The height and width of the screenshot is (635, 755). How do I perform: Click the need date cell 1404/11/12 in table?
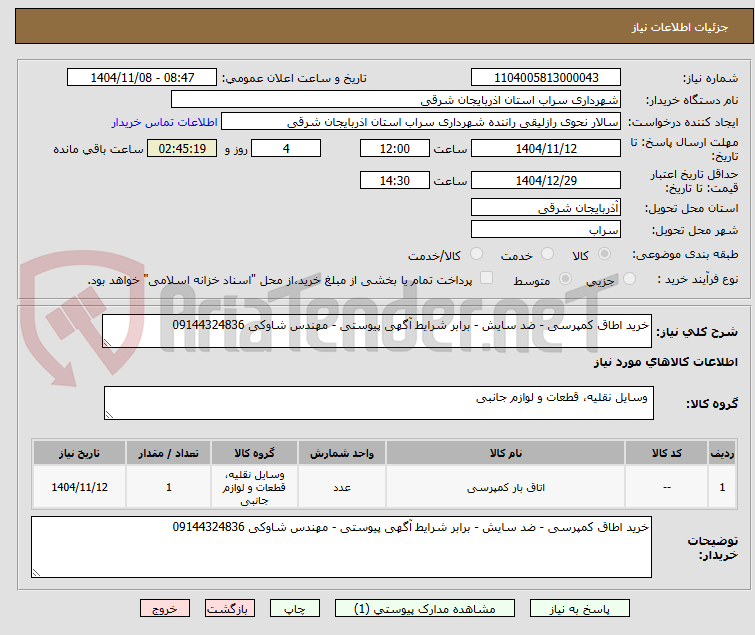[79, 487]
